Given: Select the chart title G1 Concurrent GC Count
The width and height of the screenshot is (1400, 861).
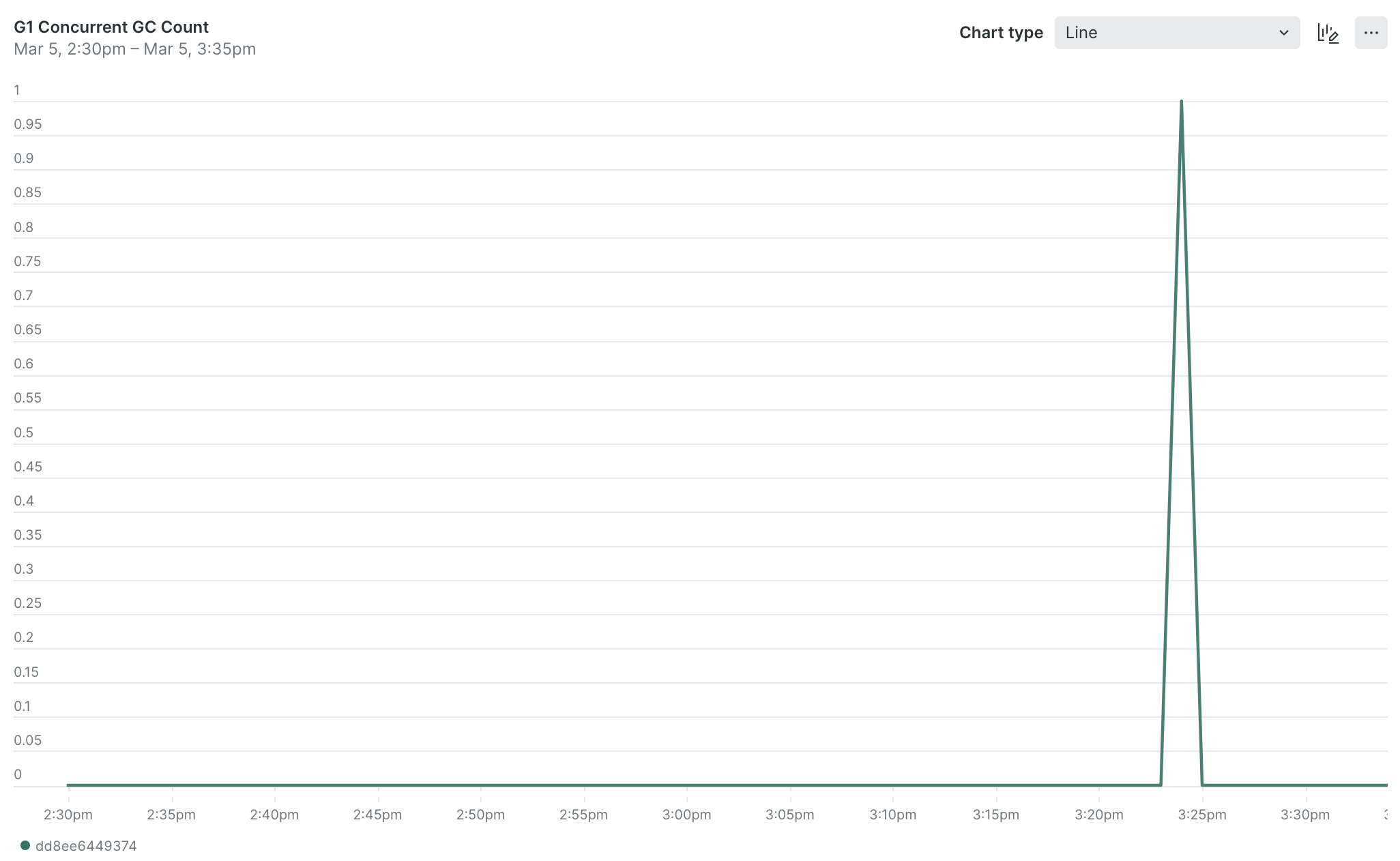Looking at the screenshot, I should click(111, 27).
